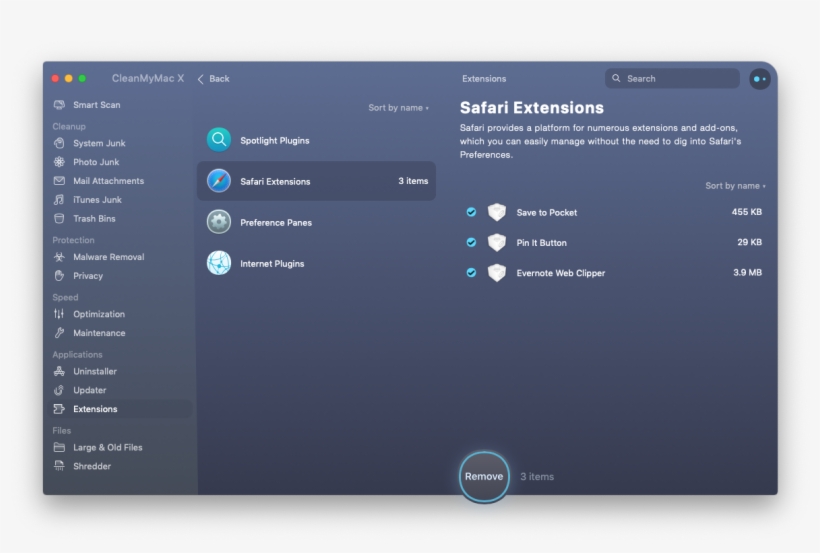Select Internet Plugins category
The image size is (820, 553).
[316, 263]
